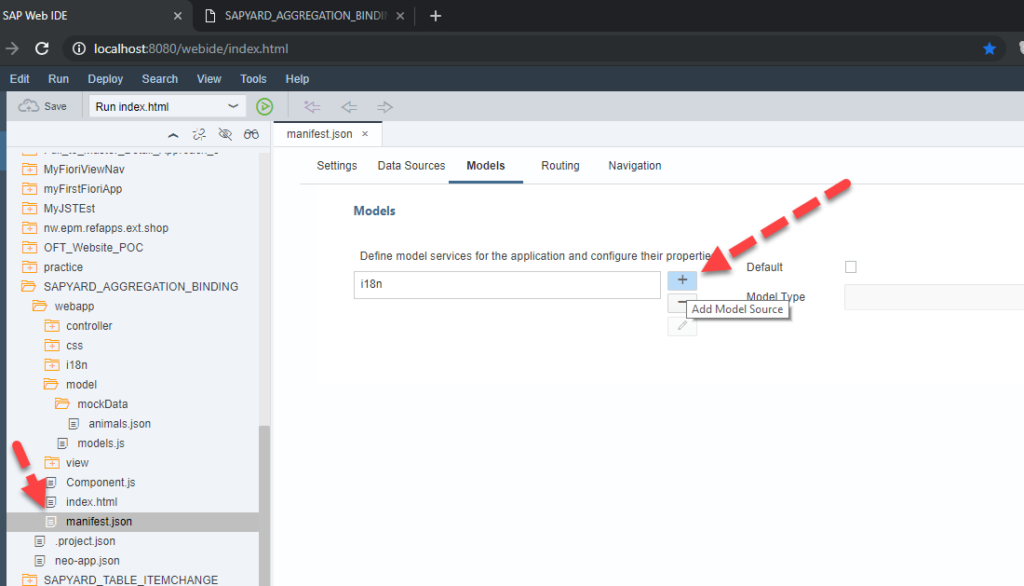Click the browser forward arrow
The height and width of the screenshot is (586, 1024).
pos(12,48)
